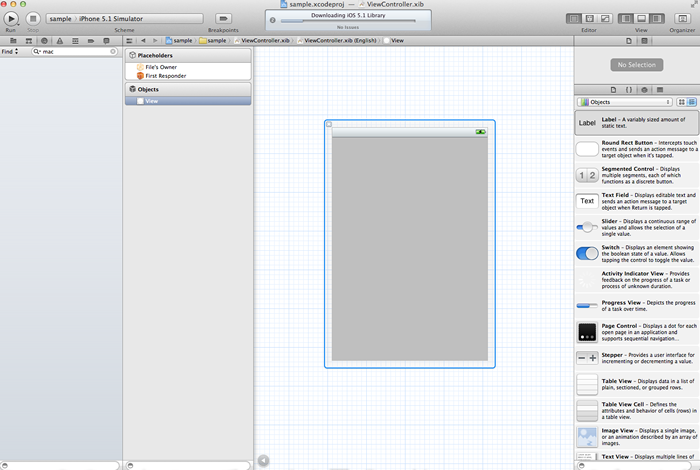Image resolution: width=700 pixels, height=470 pixels.
Task: Toggle Breakpoints in the toolbar
Action: coord(223,18)
